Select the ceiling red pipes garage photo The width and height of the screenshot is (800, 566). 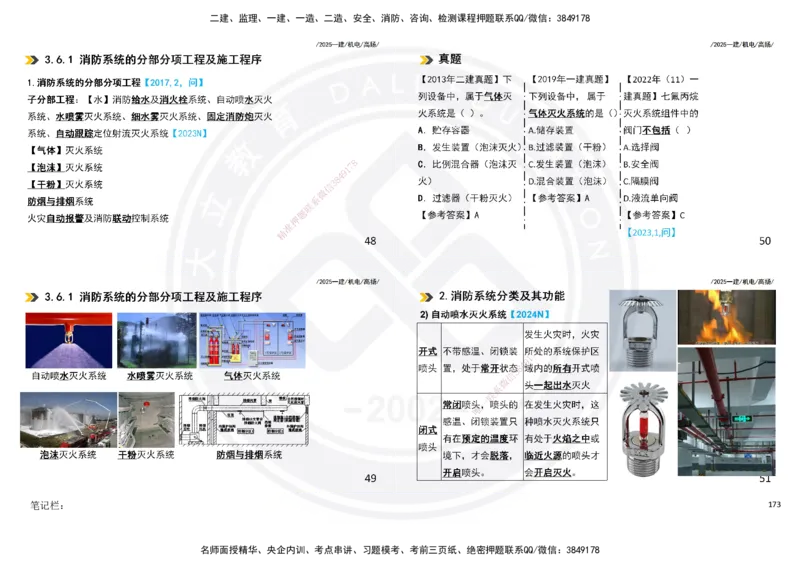[x=727, y=411]
